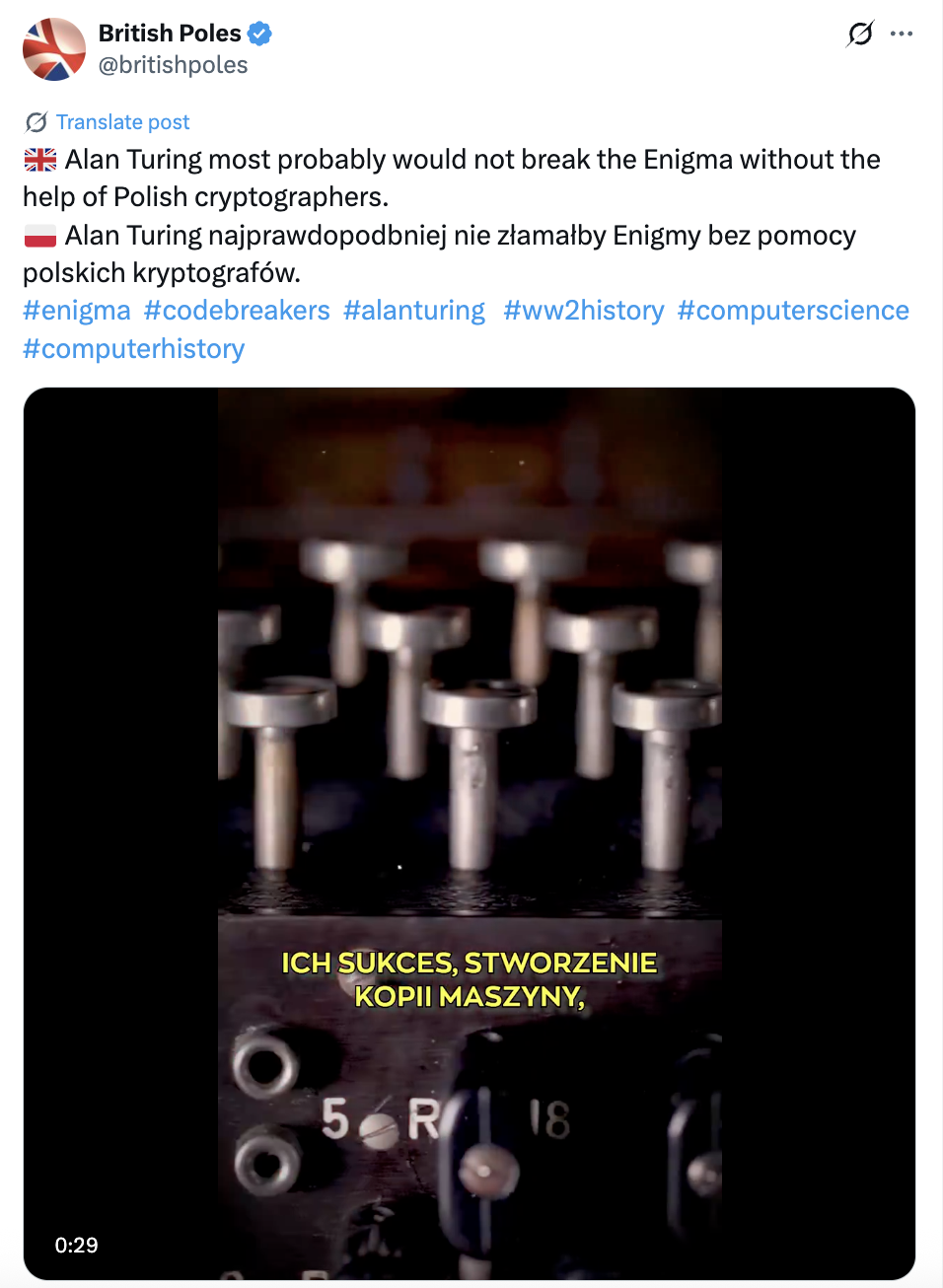The width and height of the screenshot is (943, 1288).
Task: Click the UK flag emoji in the post
Action: (37, 157)
